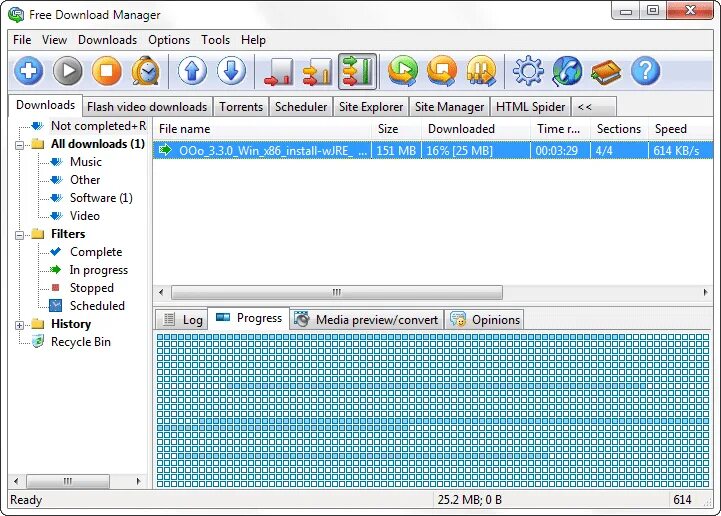
Task: Click left arrow of tree panel scrollbar
Action: click(x=16, y=482)
